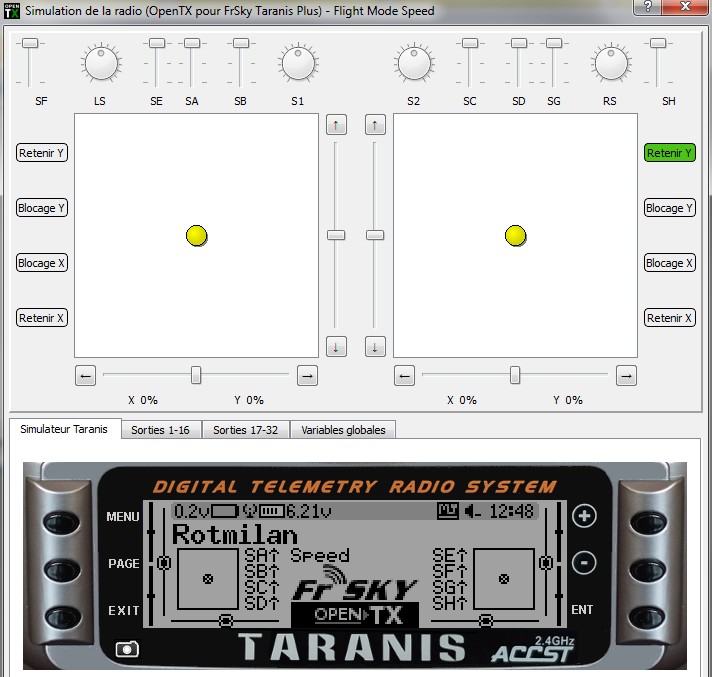Click the right stick down arrow button
This screenshot has width=712, height=677.
(375, 347)
